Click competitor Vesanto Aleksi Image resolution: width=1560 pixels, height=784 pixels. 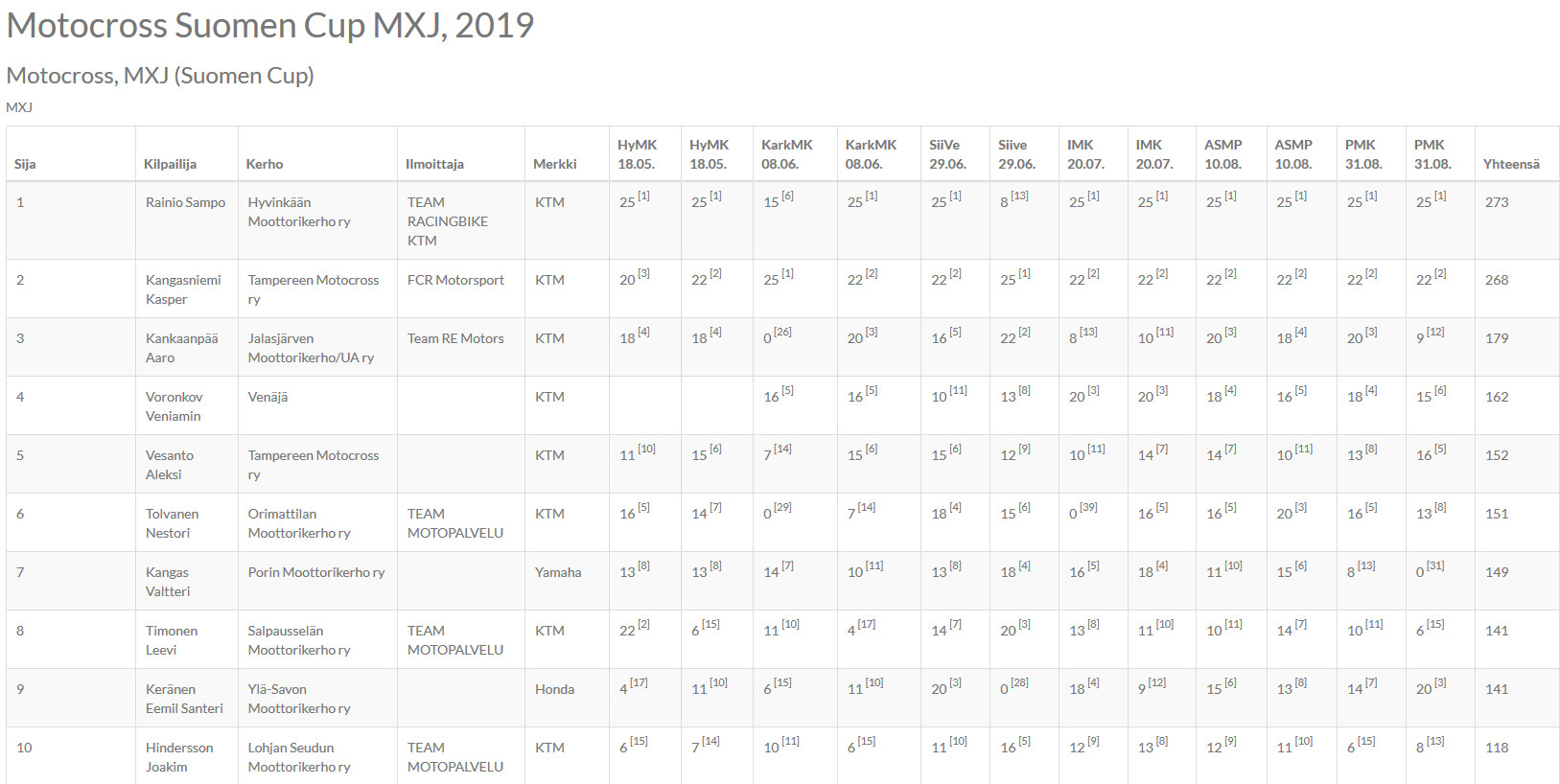170,465
